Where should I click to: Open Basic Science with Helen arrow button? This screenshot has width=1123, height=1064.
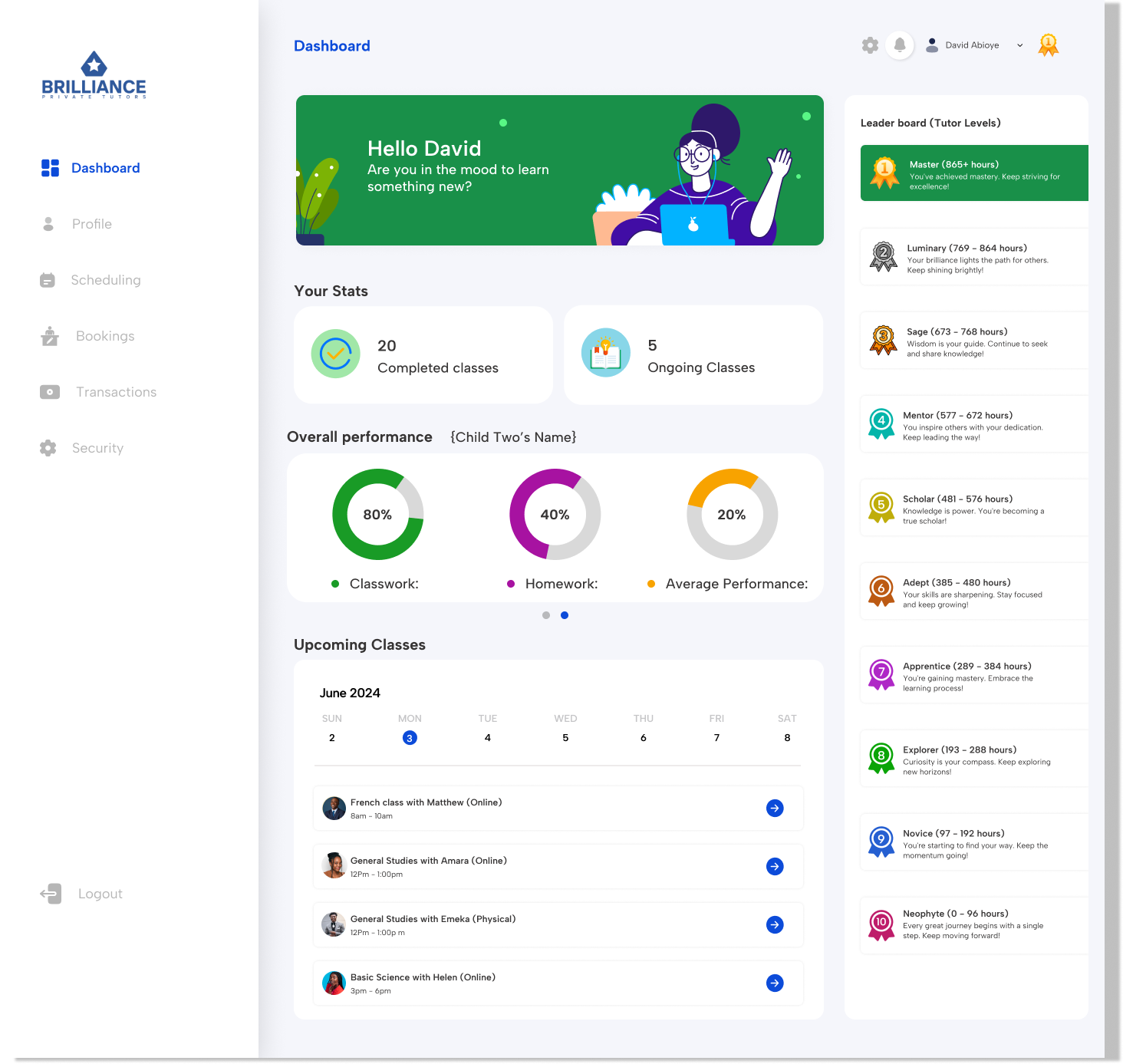pyautogui.click(x=775, y=983)
